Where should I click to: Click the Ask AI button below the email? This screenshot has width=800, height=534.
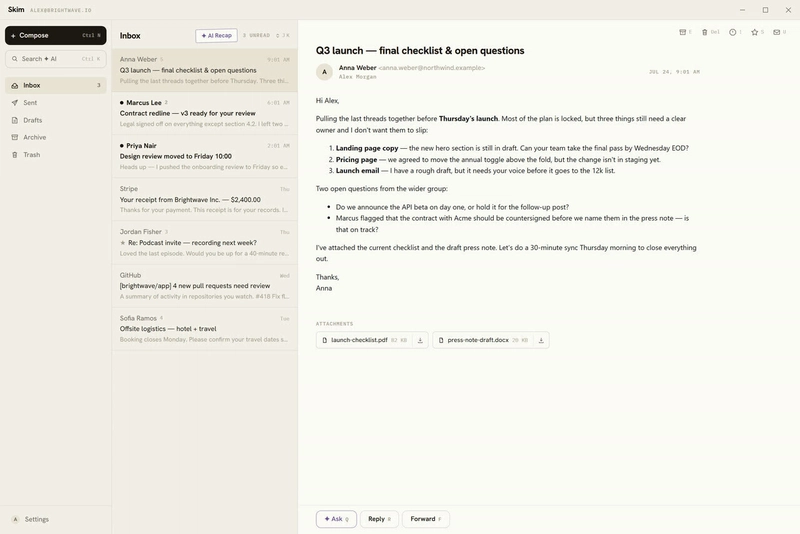click(x=336, y=519)
